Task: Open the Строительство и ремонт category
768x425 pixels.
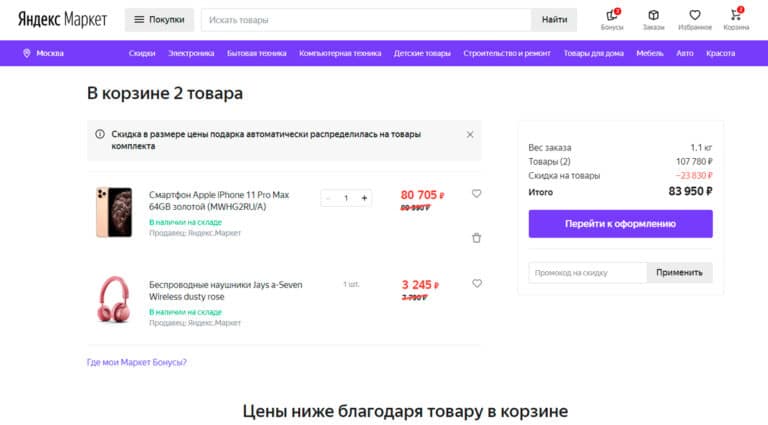Action: pyautogui.click(x=507, y=53)
